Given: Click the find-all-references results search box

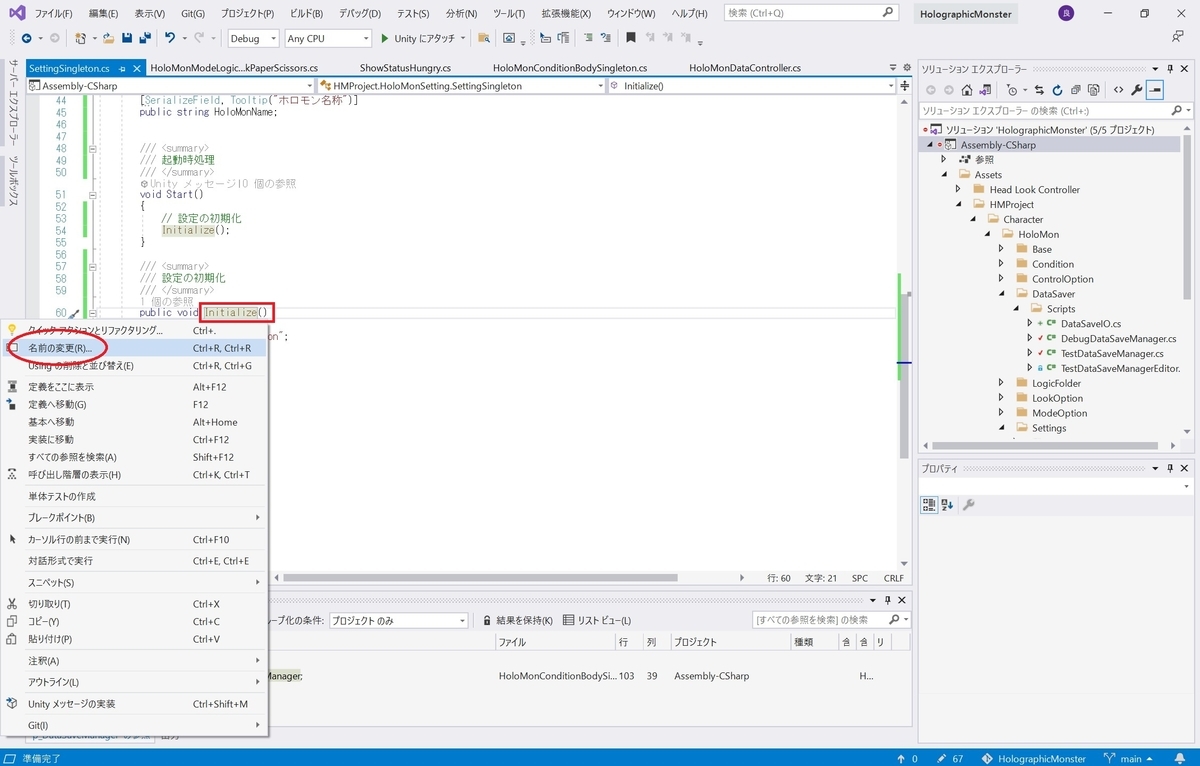Looking at the screenshot, I should (x=830, y=620).
